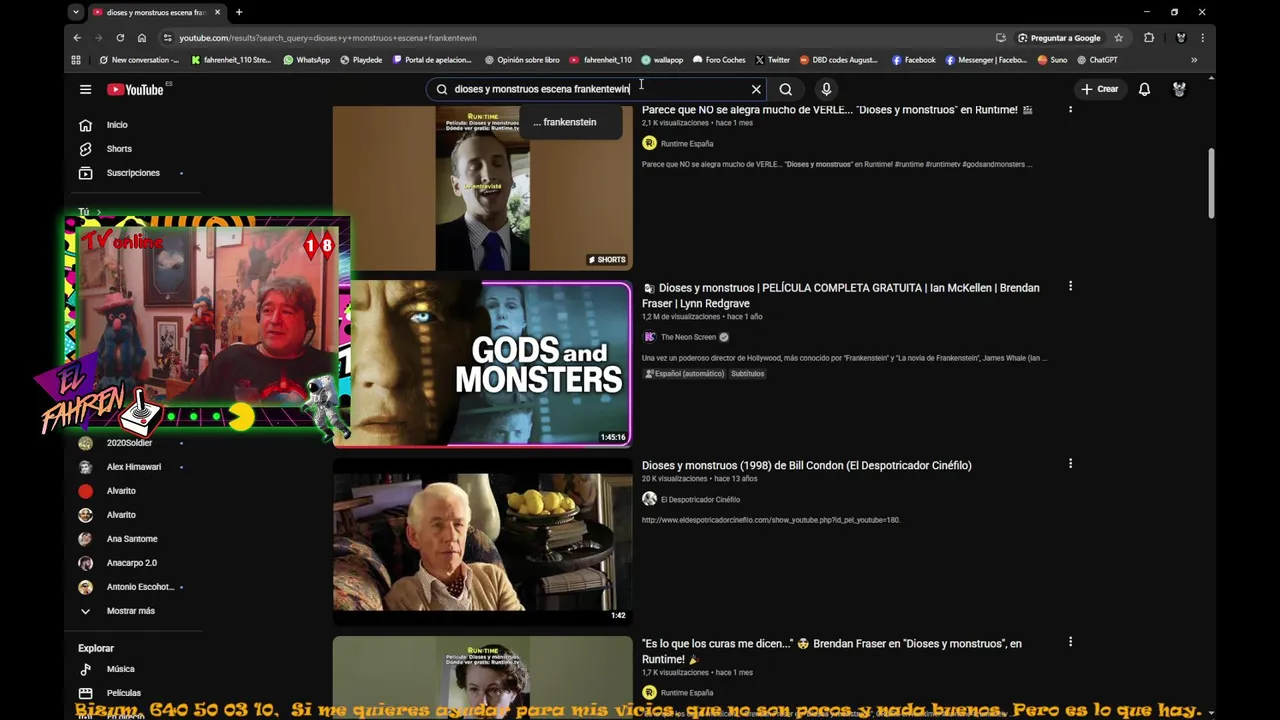Open more options for Gods and Monsters video
The height and width of the screenshot is (720, 1280).
tap(1070, 286)
